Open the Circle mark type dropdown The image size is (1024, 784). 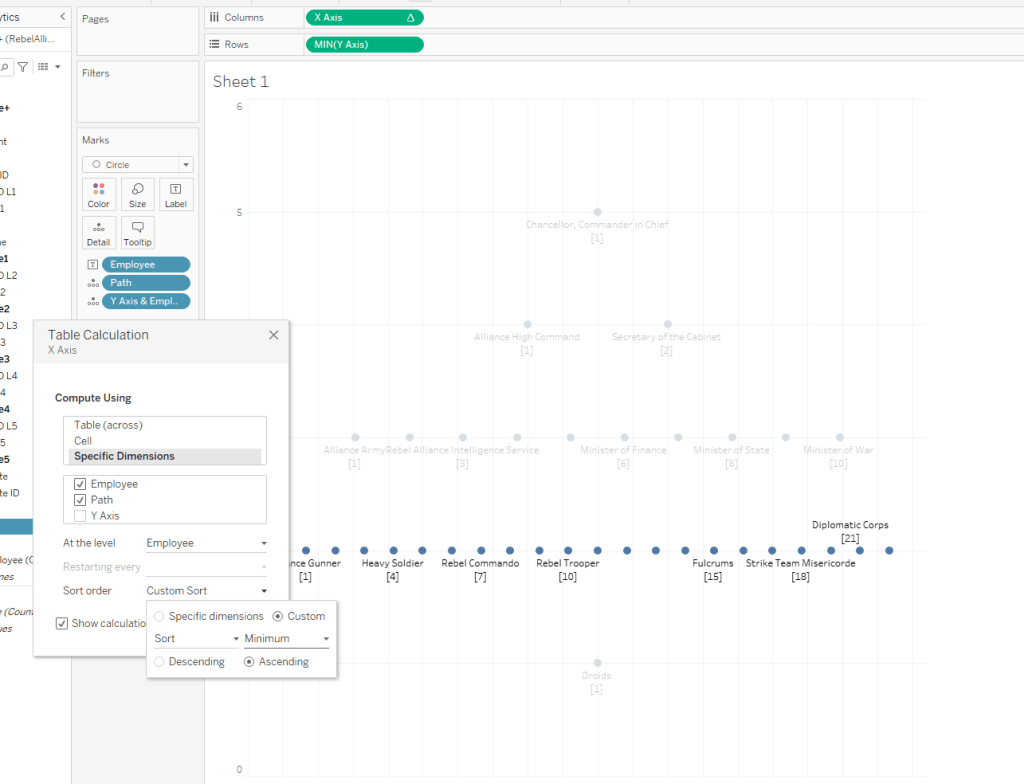click(138, 164)
